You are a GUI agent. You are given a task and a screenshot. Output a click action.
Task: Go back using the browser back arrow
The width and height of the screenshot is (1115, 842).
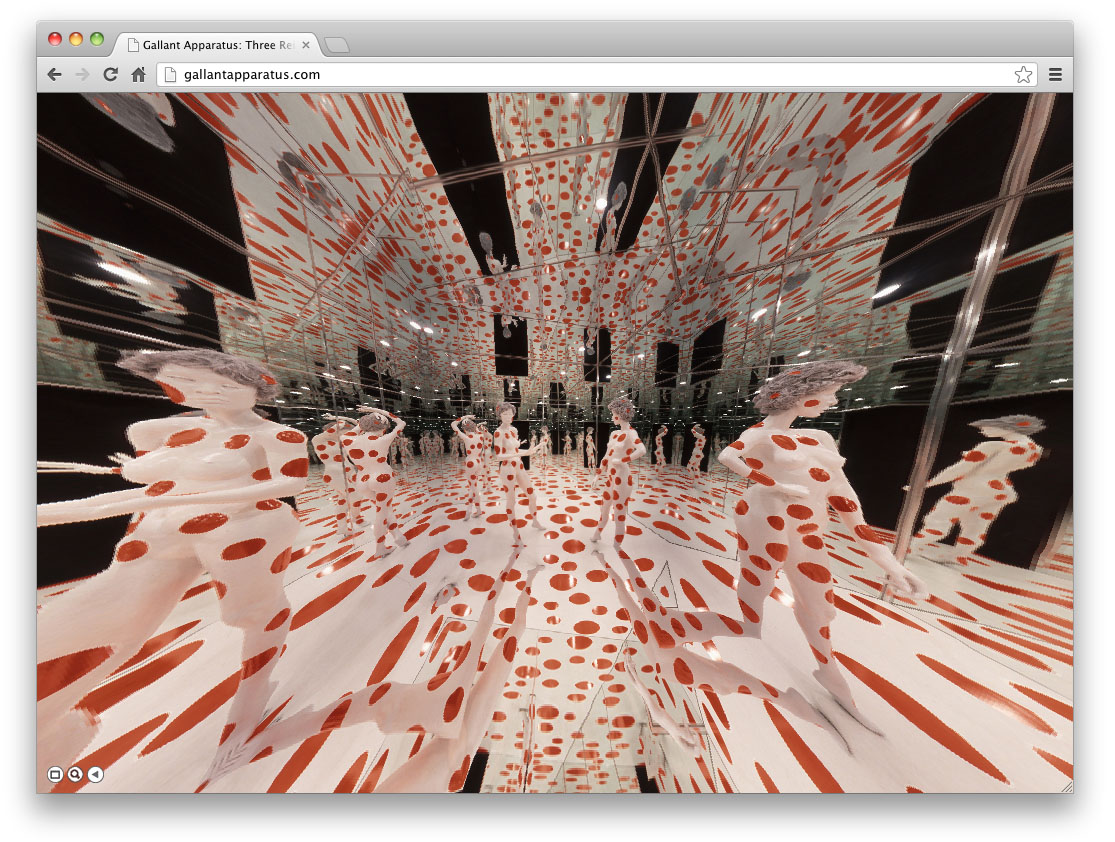(x=55, y=75)
